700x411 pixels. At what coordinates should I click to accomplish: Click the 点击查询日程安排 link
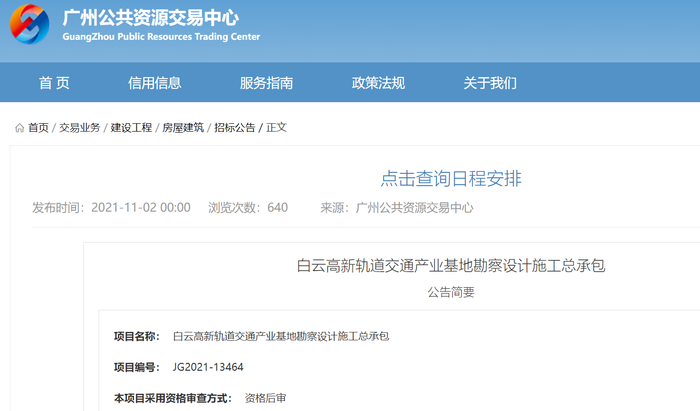(x=451, y=179)
